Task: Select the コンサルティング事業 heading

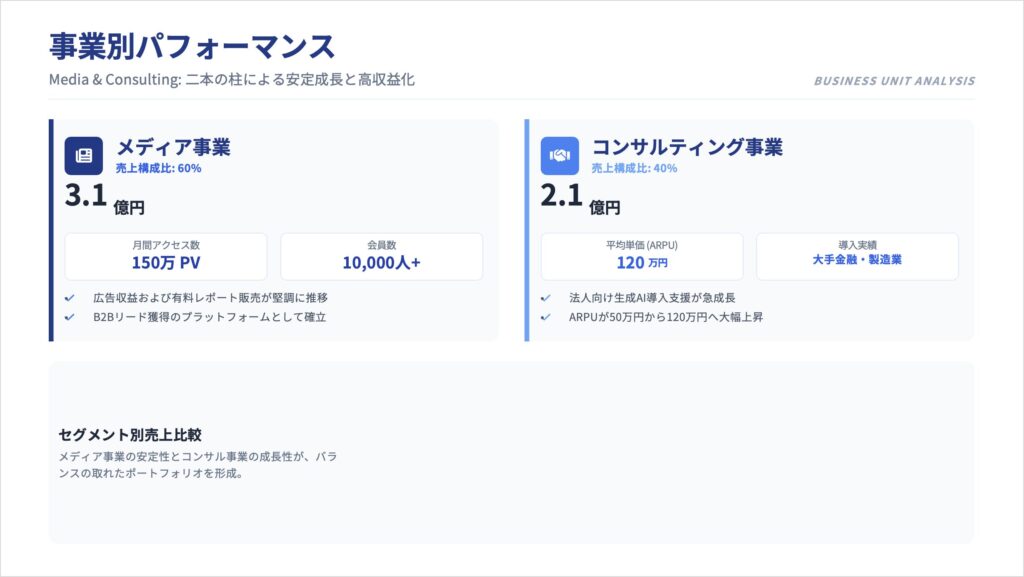Action: (687, 147)
